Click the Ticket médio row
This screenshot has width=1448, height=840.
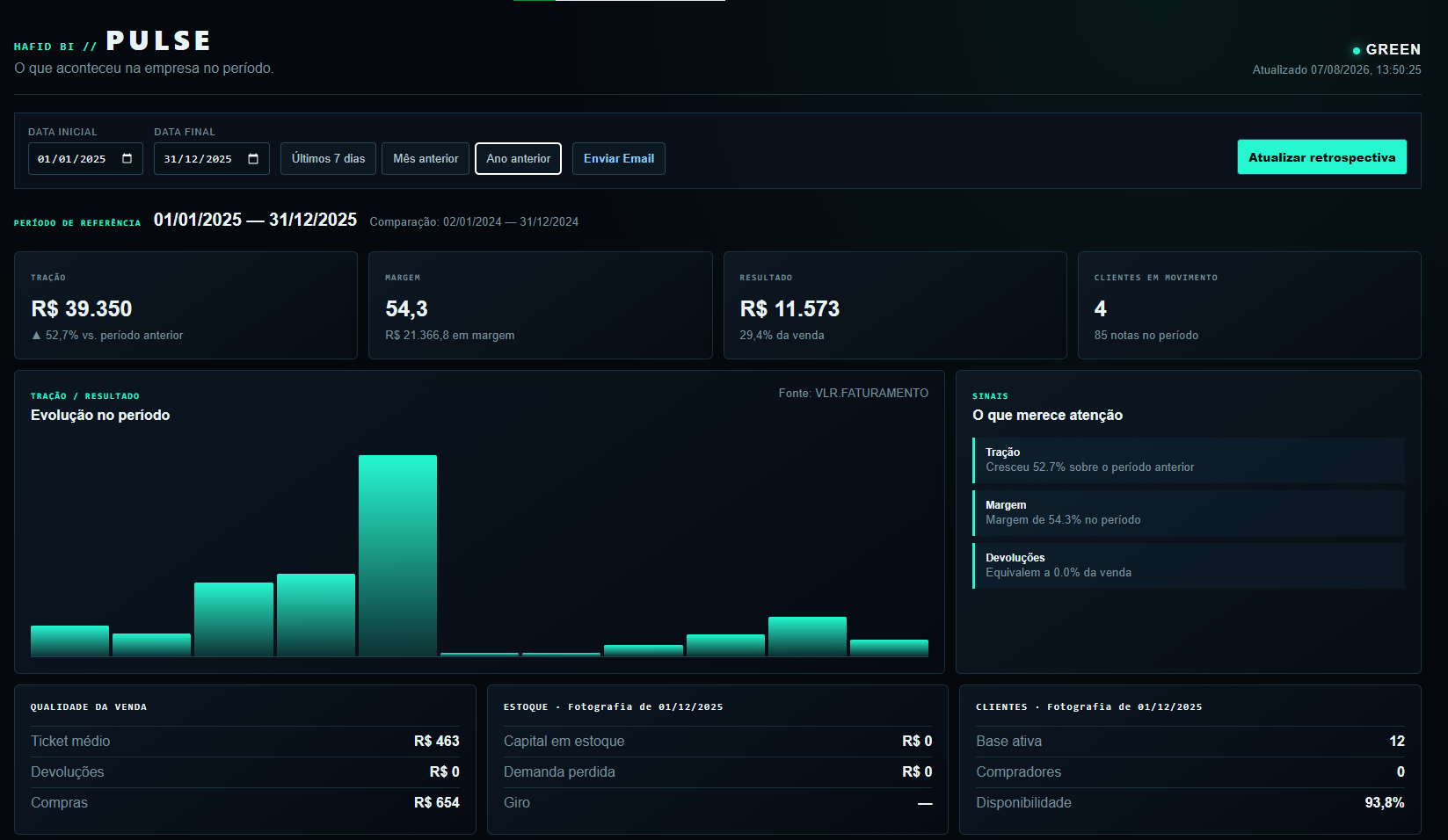[245, 742]
